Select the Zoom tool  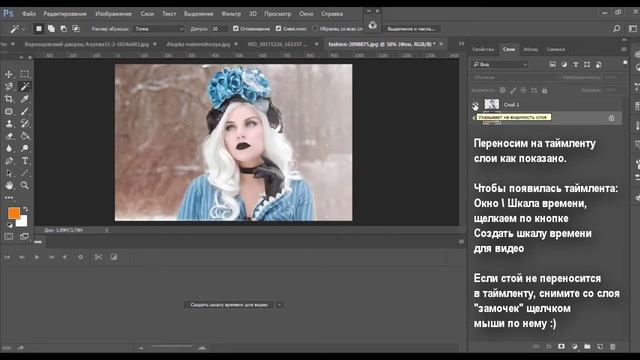point(25,185)
